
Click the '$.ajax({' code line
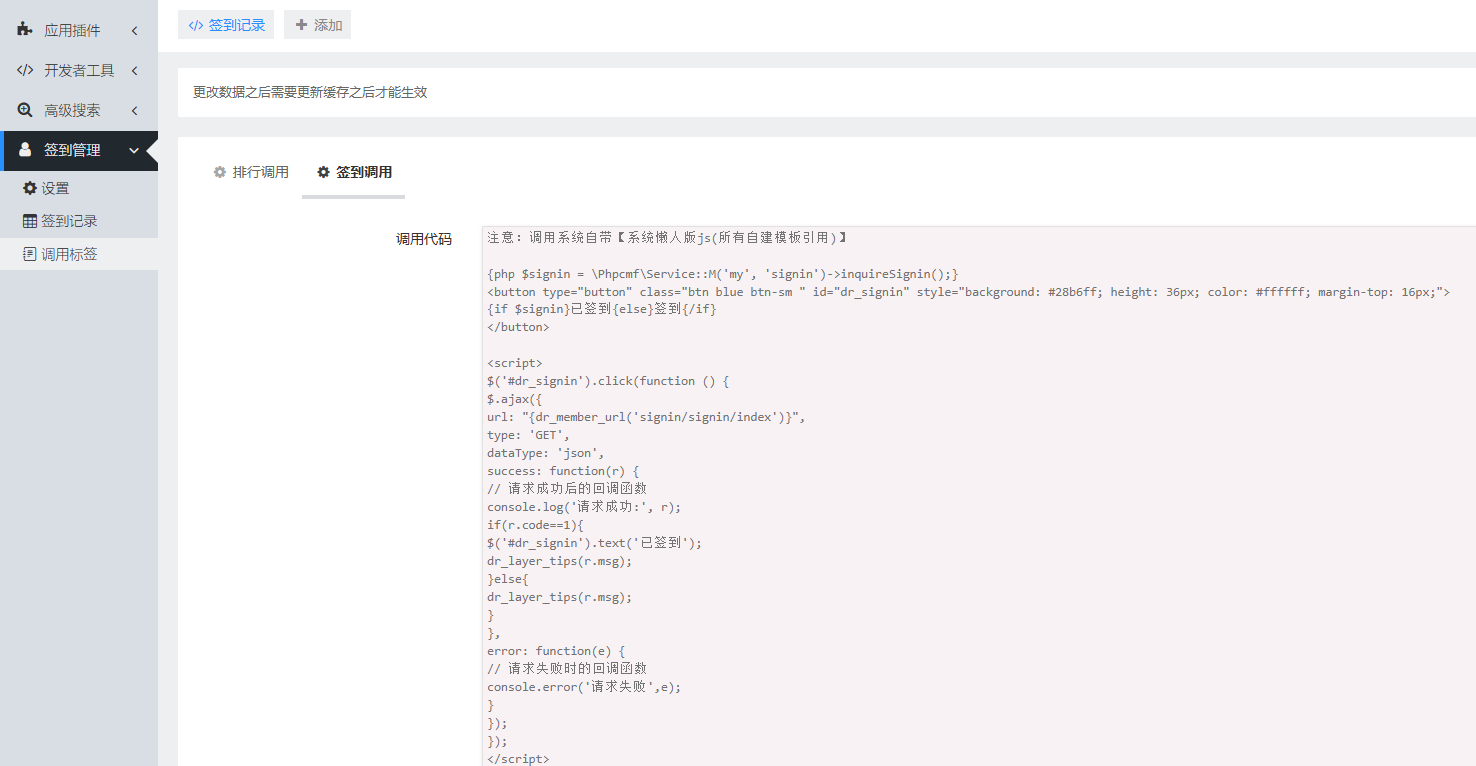(514, 399)
